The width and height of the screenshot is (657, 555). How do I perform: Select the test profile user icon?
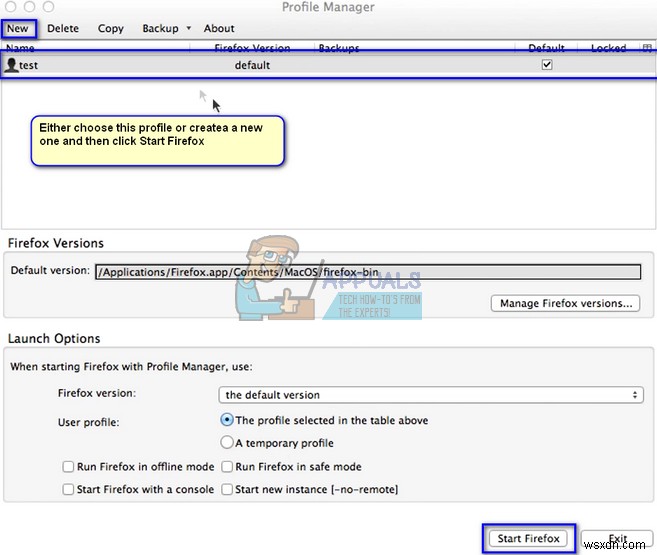[11, 65]
